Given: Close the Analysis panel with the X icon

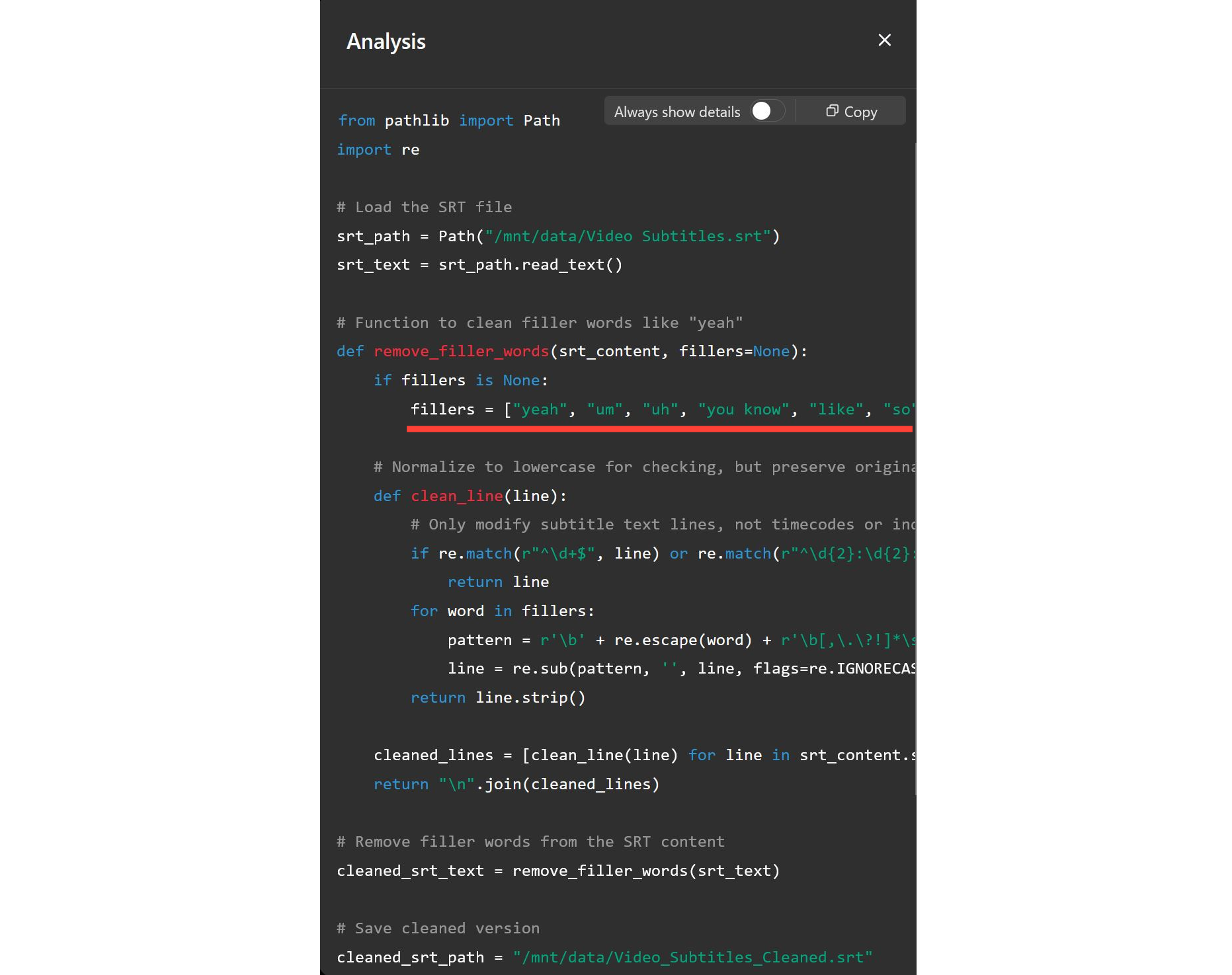Looking at the screenshot, I should pyautogui.click(x=884, y=40).
